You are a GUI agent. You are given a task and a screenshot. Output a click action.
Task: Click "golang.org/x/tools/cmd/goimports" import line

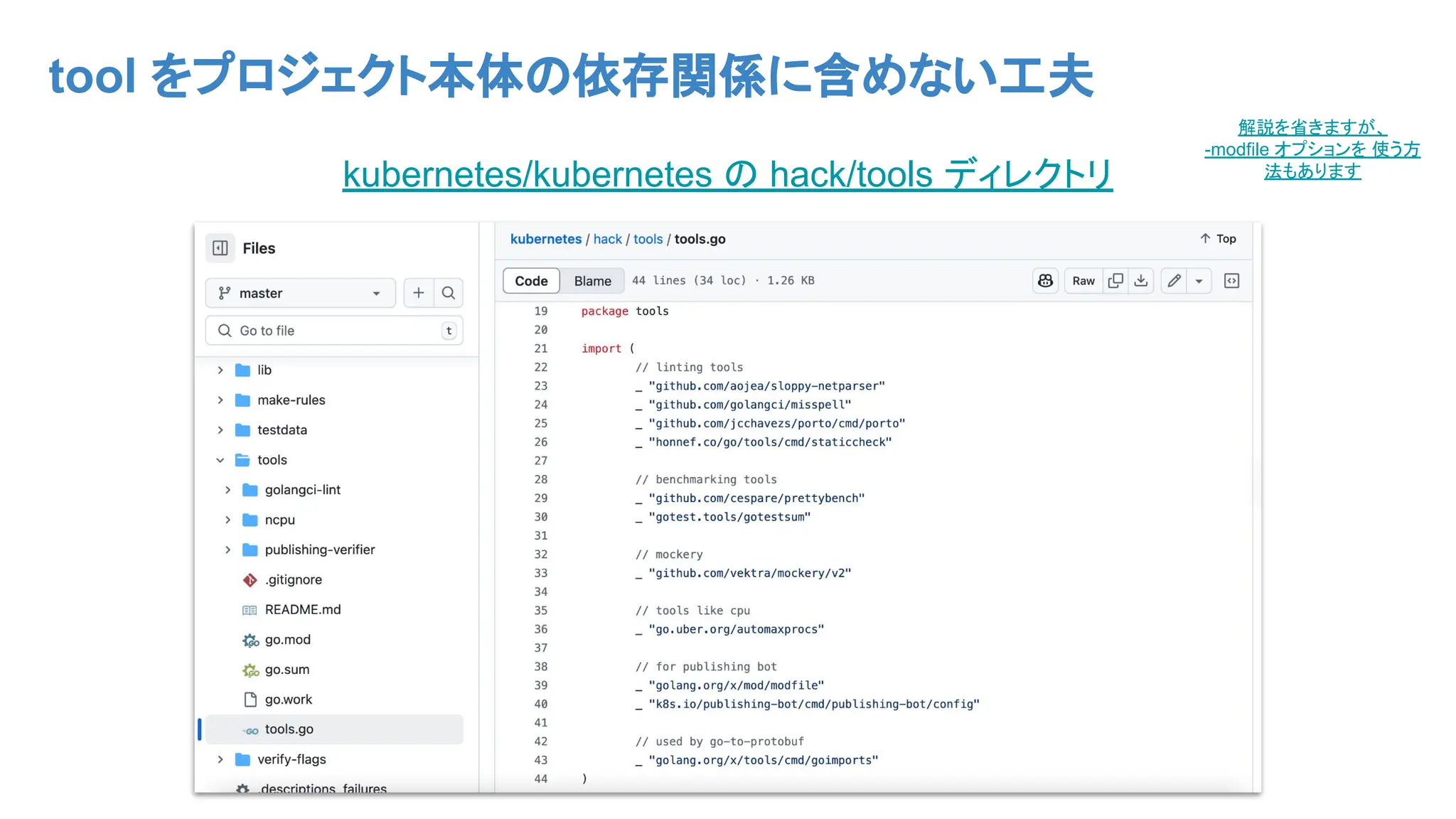tap(757, 760)
